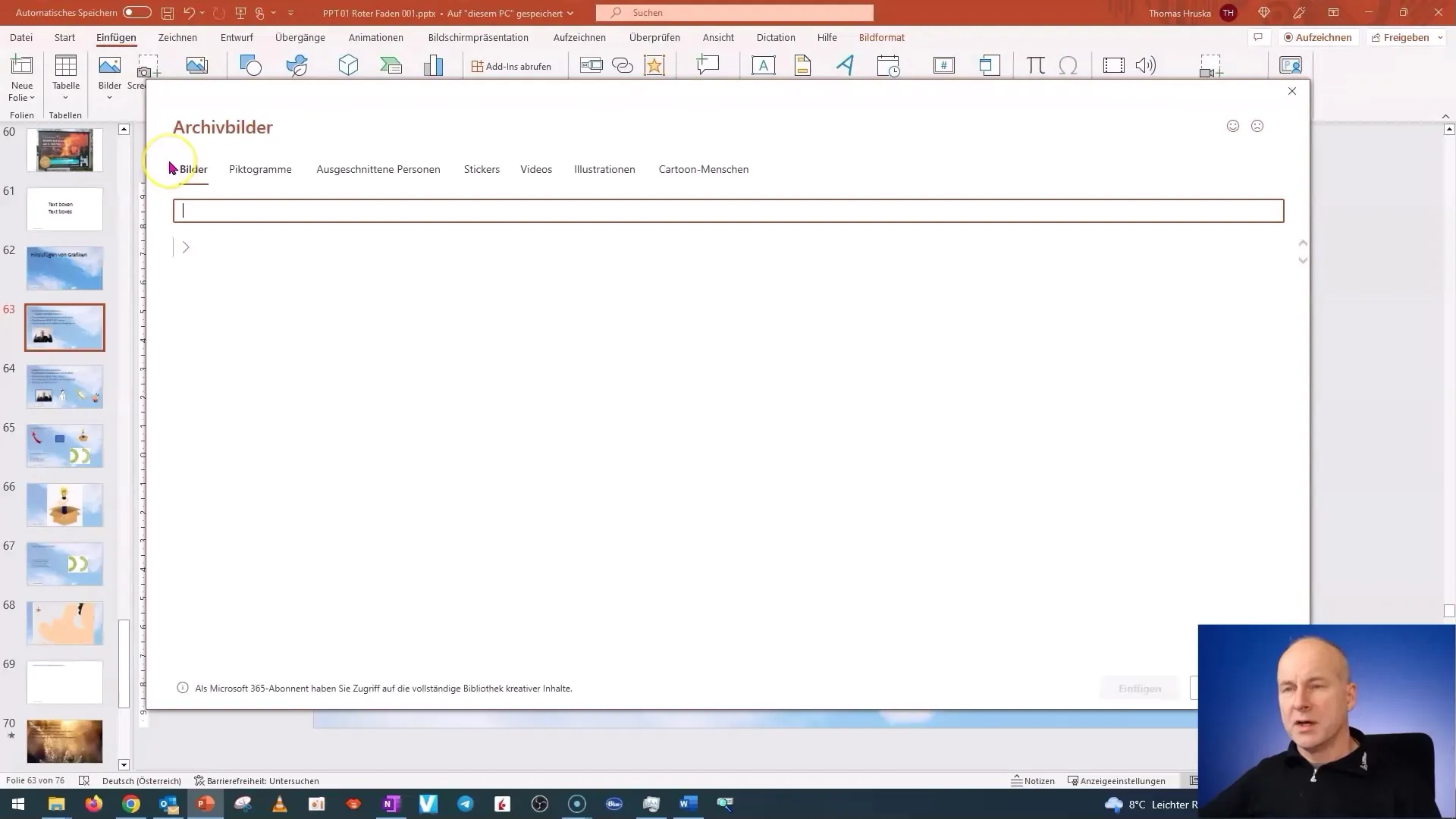Click the stock image search field
Image resolution: width=1456 pixels, height=819 pixels.
pyautogui.click(x=728, y=211)
